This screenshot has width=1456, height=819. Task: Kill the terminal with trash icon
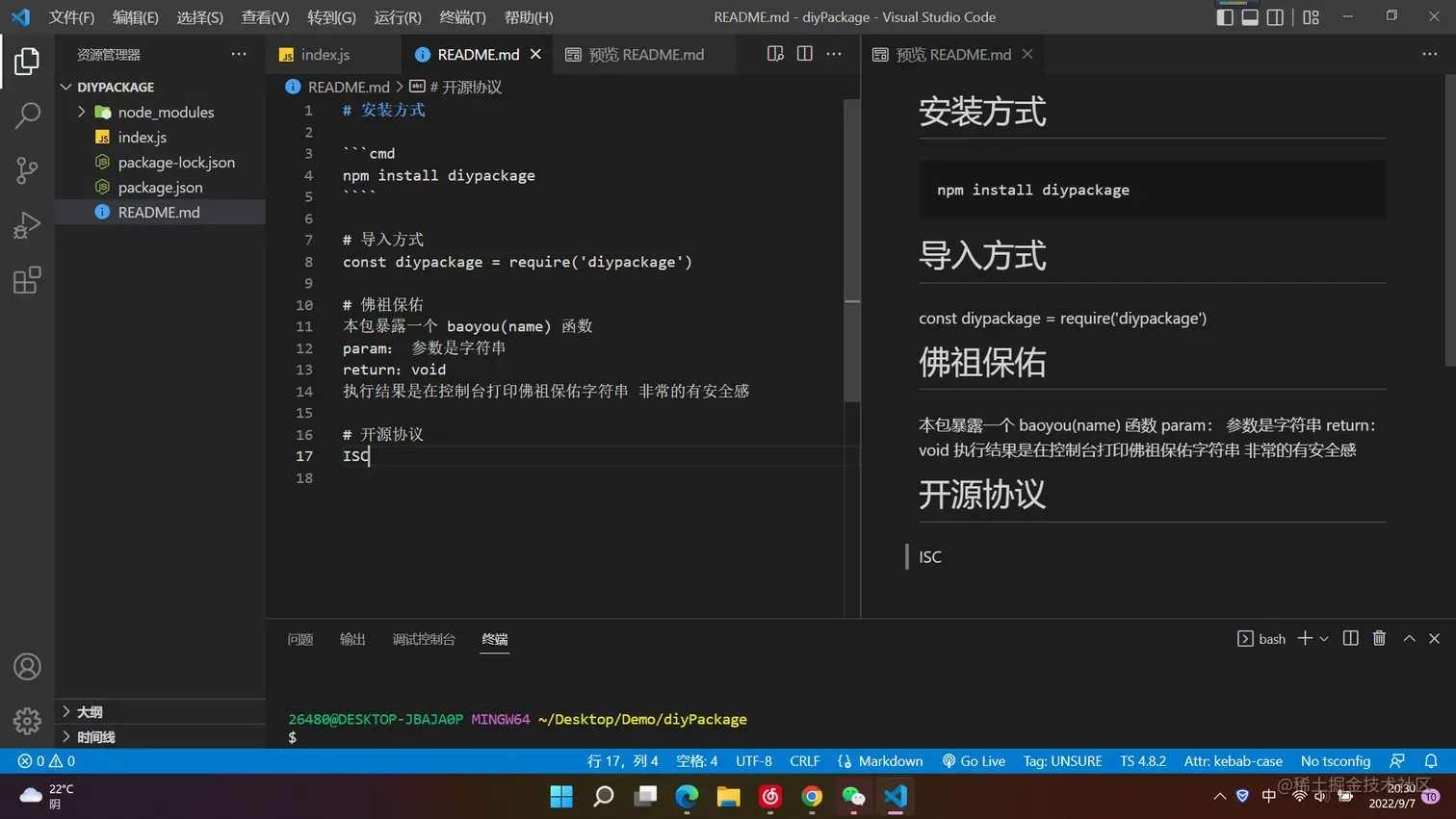[x=1379, y=638]
